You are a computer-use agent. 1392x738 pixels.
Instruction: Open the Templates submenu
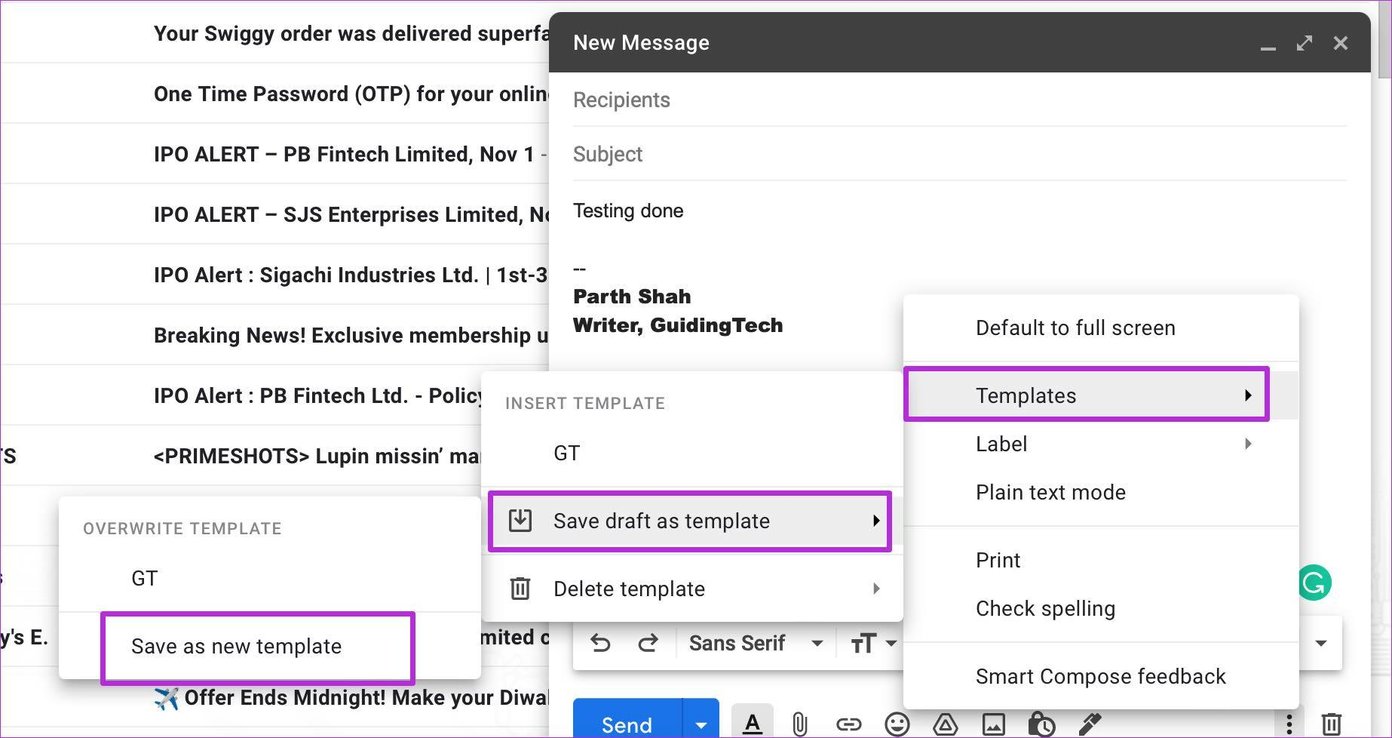click(x=1026, y=395)
